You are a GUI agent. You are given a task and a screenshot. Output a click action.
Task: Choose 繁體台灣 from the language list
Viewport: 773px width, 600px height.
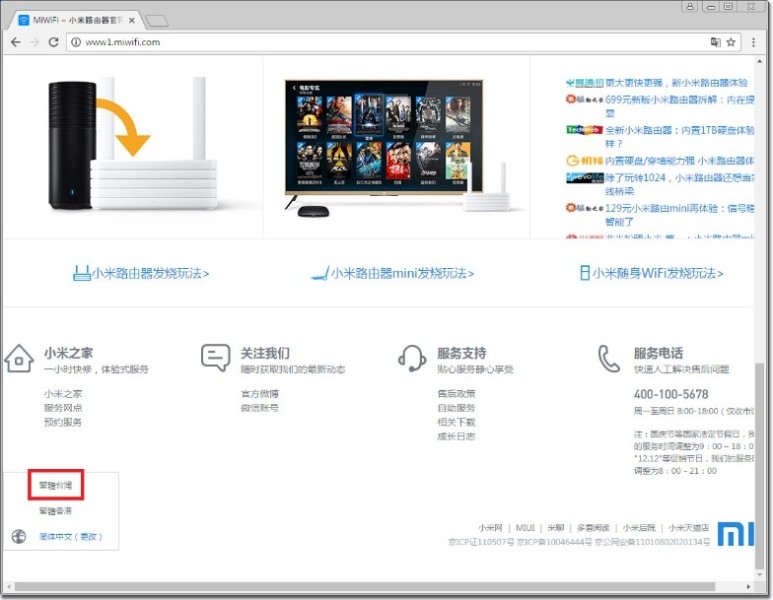[55, 485]
